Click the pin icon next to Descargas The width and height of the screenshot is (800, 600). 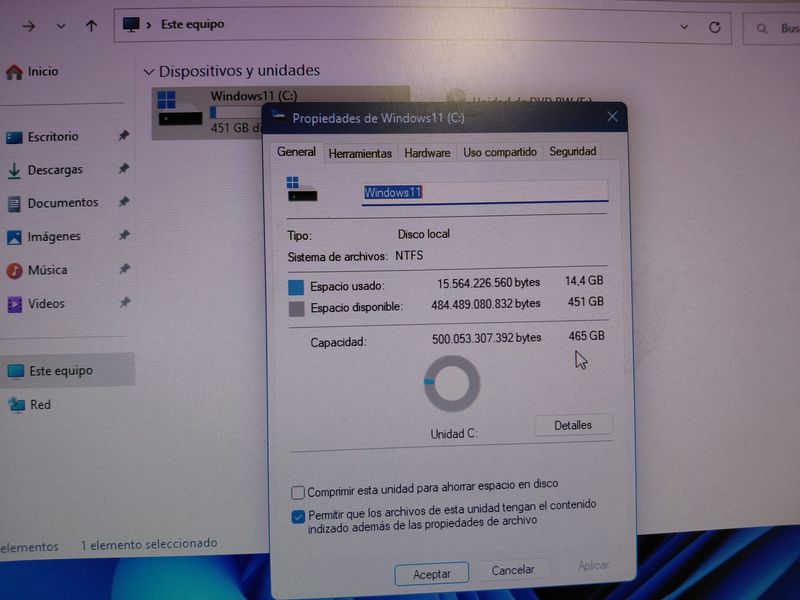pos(123,168)
